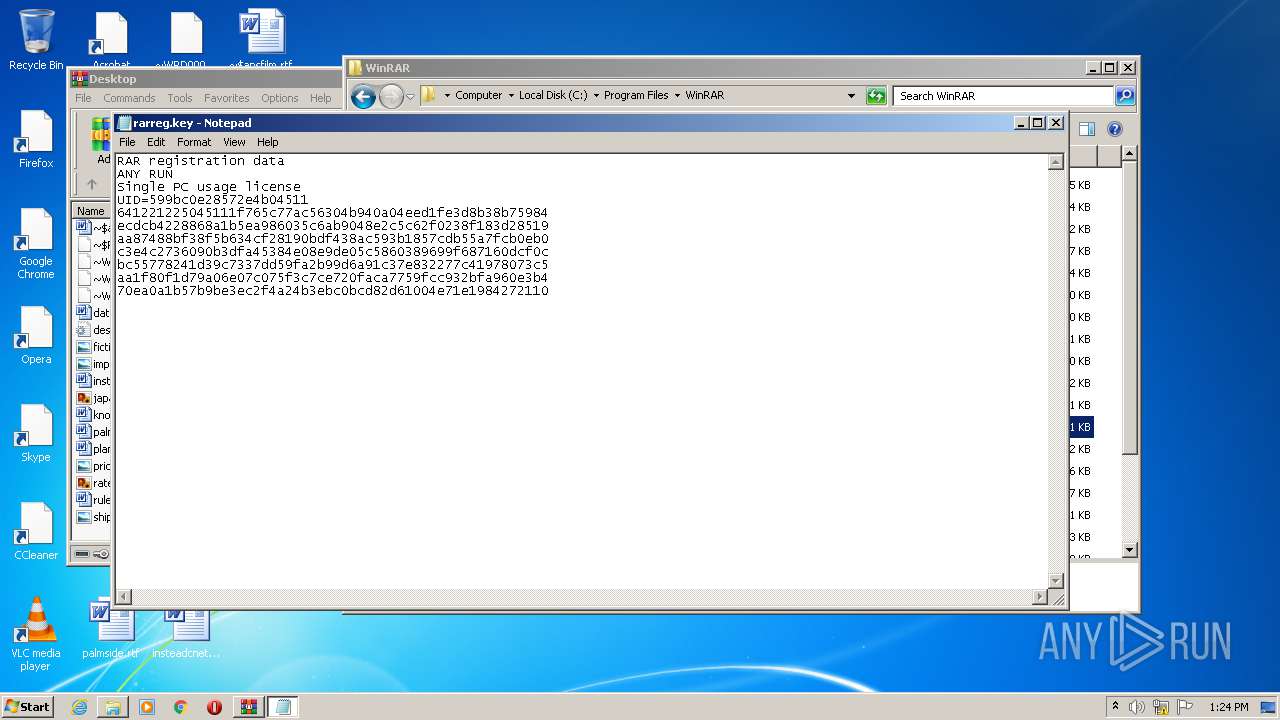This screenshot has height=720, width=1280.
Task: Open the VLC media player desktop shortcut
Action: tap(36, 634)
